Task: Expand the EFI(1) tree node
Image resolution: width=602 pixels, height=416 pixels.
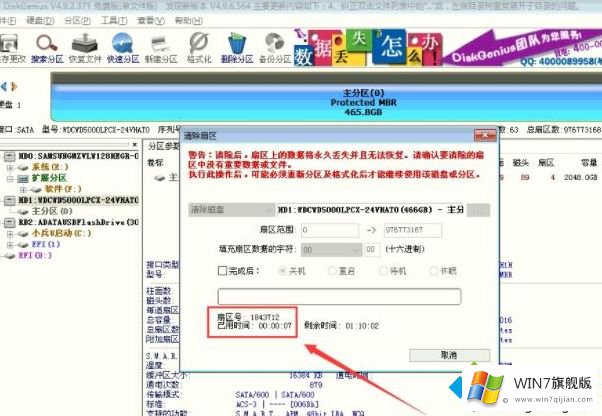Action: (x=10, y=244)
